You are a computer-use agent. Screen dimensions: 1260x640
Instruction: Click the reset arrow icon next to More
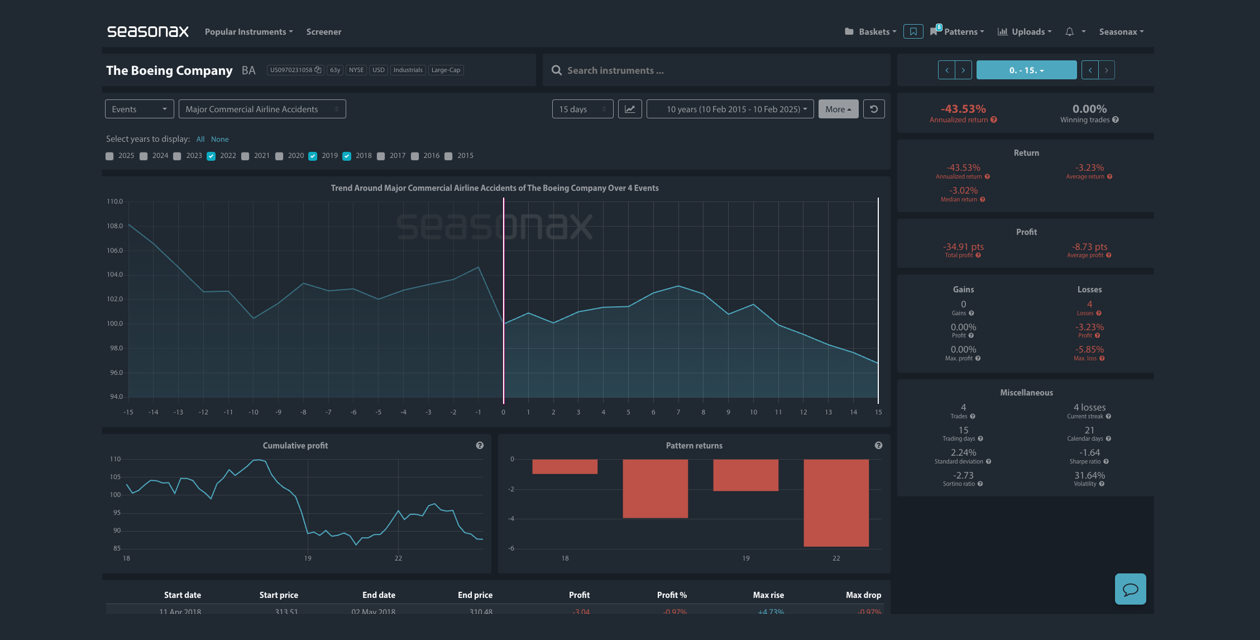874,109
